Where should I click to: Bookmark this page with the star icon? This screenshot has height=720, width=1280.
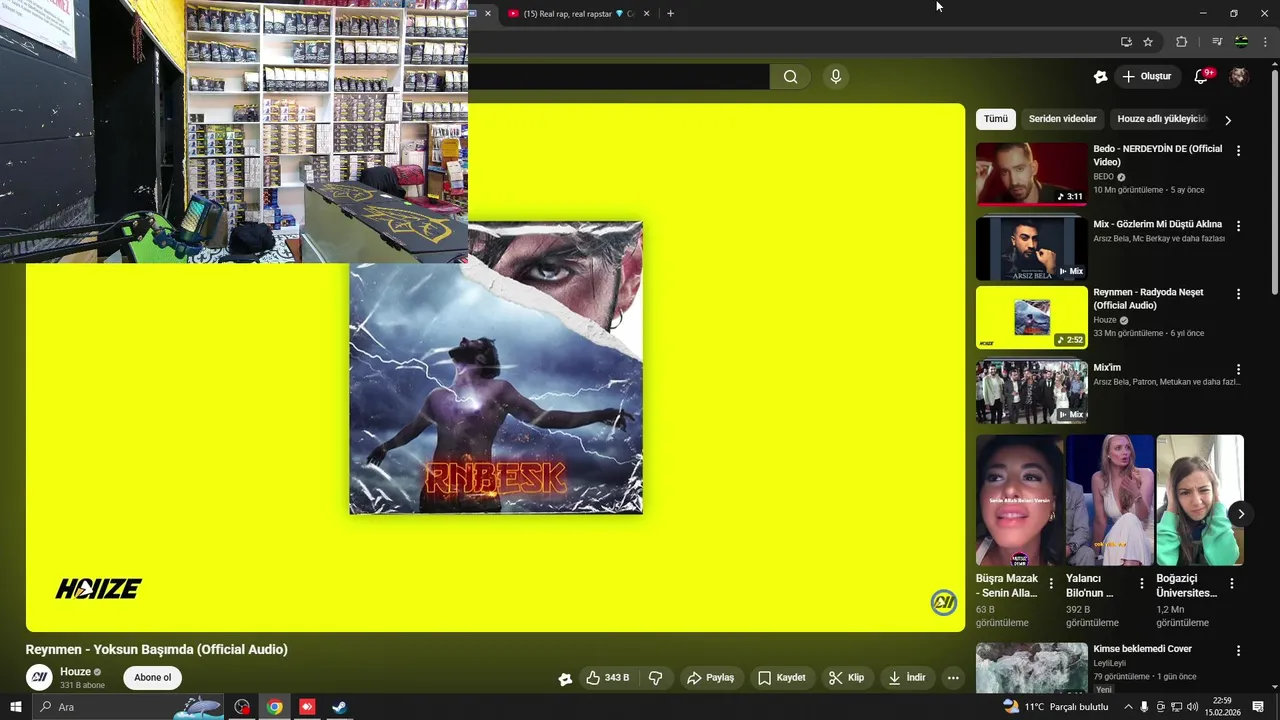(x=1148, y=42)
